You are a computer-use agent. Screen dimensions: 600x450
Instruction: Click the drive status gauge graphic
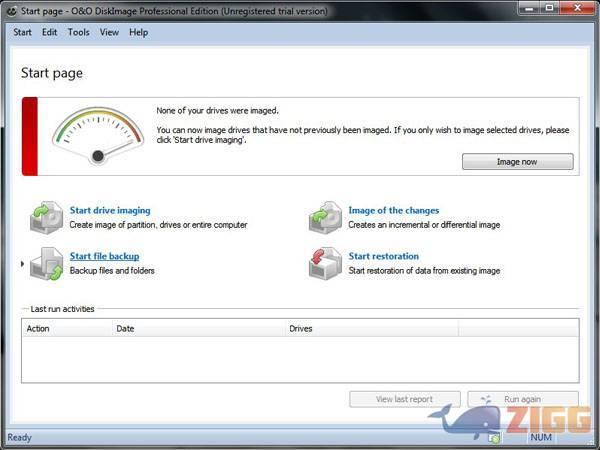(98, 136)
